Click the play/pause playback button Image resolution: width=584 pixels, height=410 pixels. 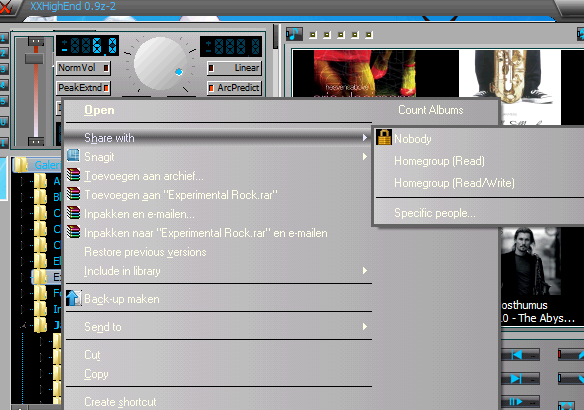521,402
